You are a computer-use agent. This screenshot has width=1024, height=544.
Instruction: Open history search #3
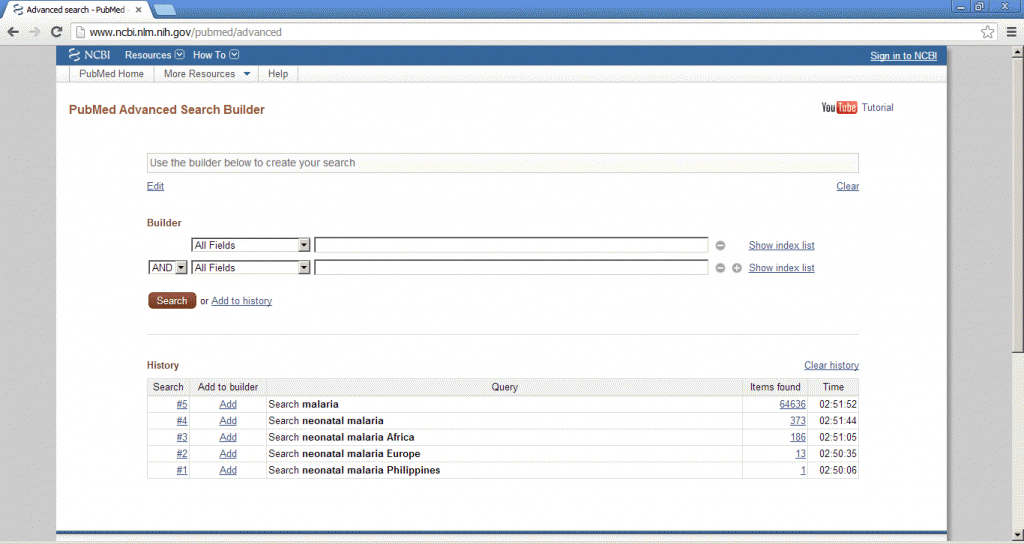182,438
